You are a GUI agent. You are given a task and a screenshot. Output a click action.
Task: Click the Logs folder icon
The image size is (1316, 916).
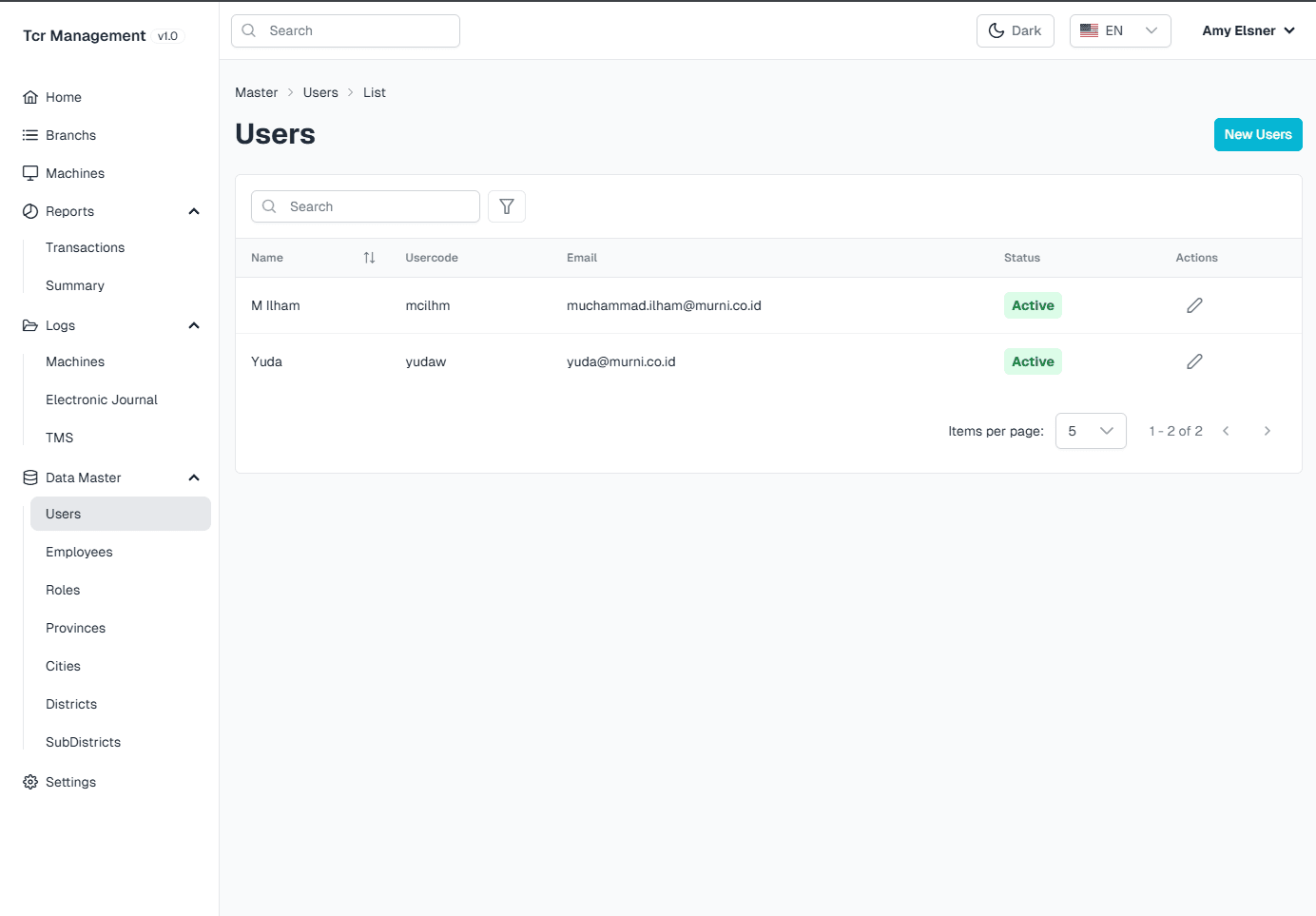click(30, 325)
